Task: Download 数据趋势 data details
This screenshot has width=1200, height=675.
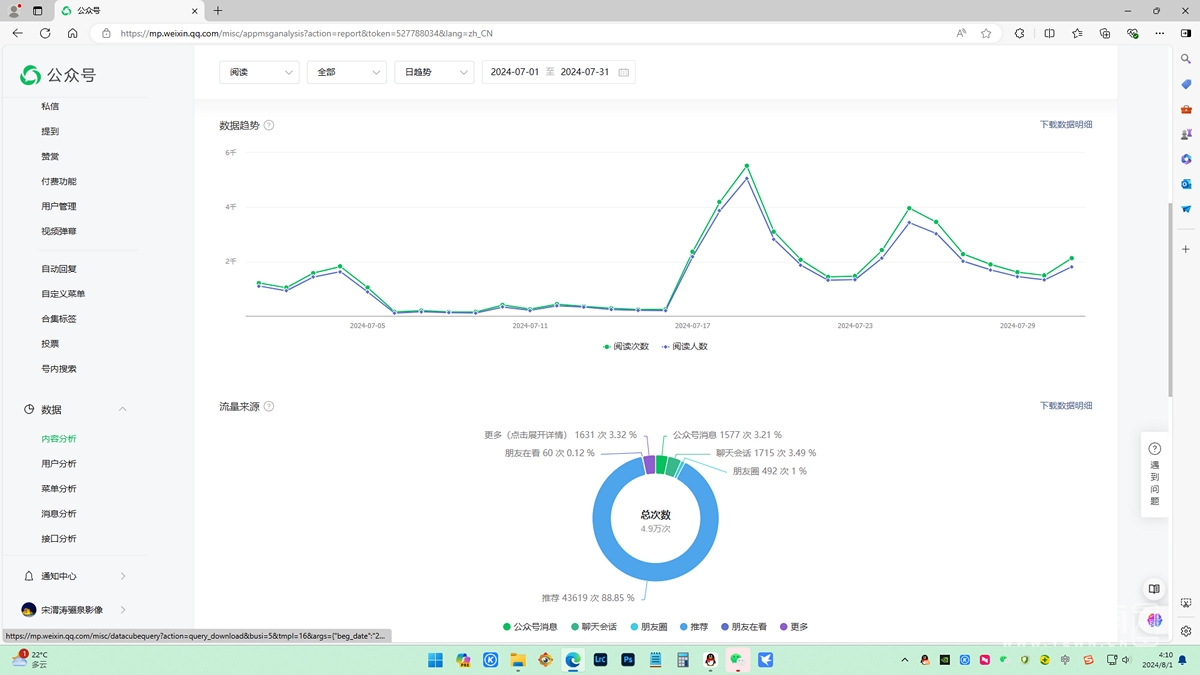Action: click(1066, 125)
